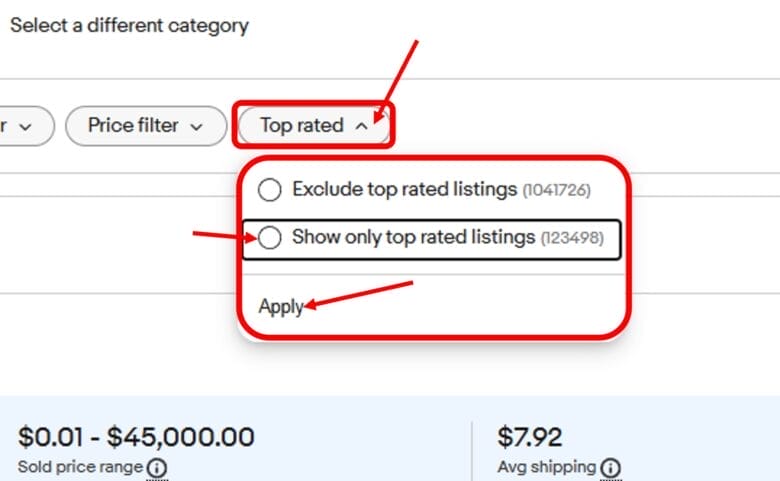Select the Exclude top rated listings radio button
This screenshot has width=780, height=481.
click(x=269, y=190)
